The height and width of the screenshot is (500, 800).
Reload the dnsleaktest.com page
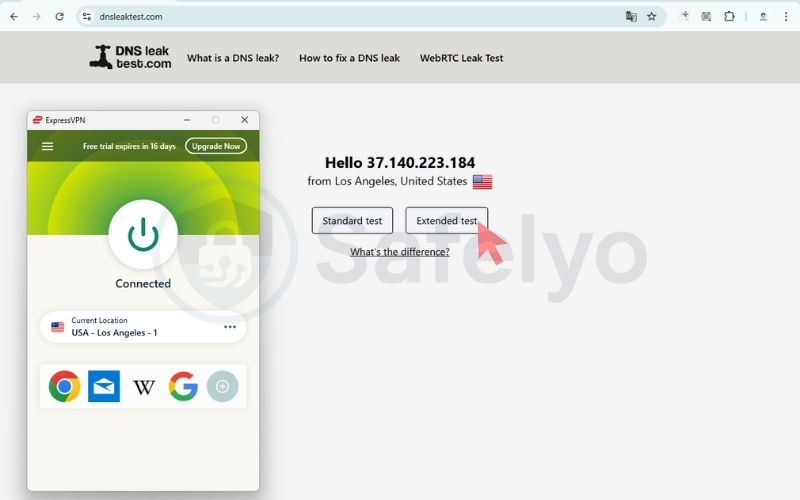tap(60, 16)
